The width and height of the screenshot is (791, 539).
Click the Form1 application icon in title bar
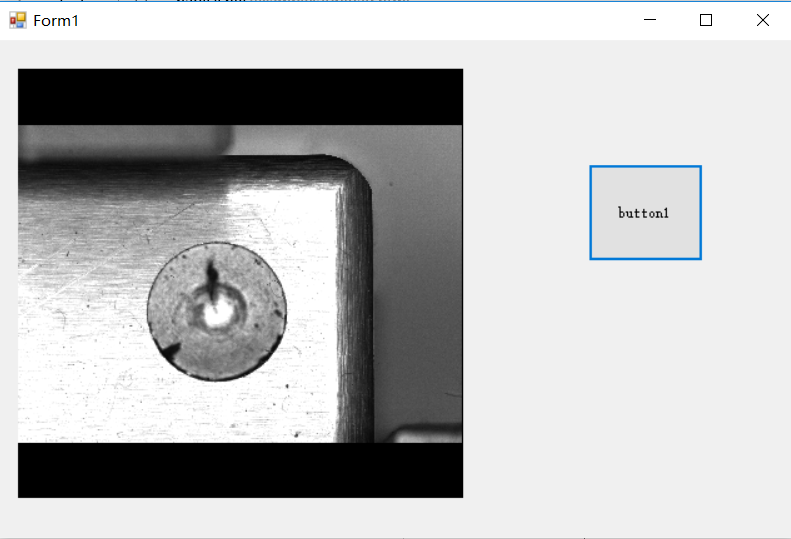pyautogui.click(x=18, y=20)
